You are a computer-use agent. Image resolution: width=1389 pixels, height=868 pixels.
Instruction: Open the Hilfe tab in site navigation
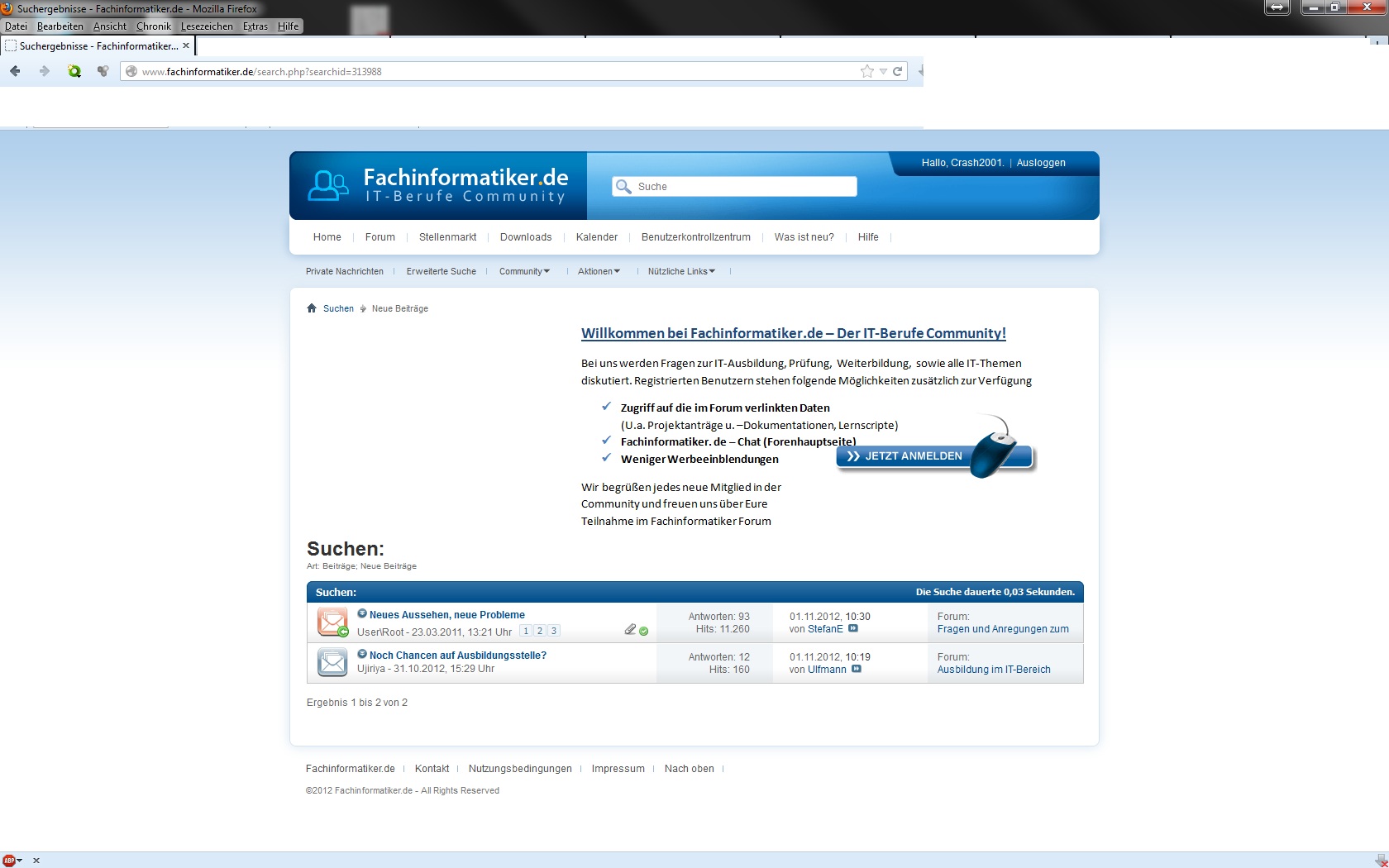[868, 236]
